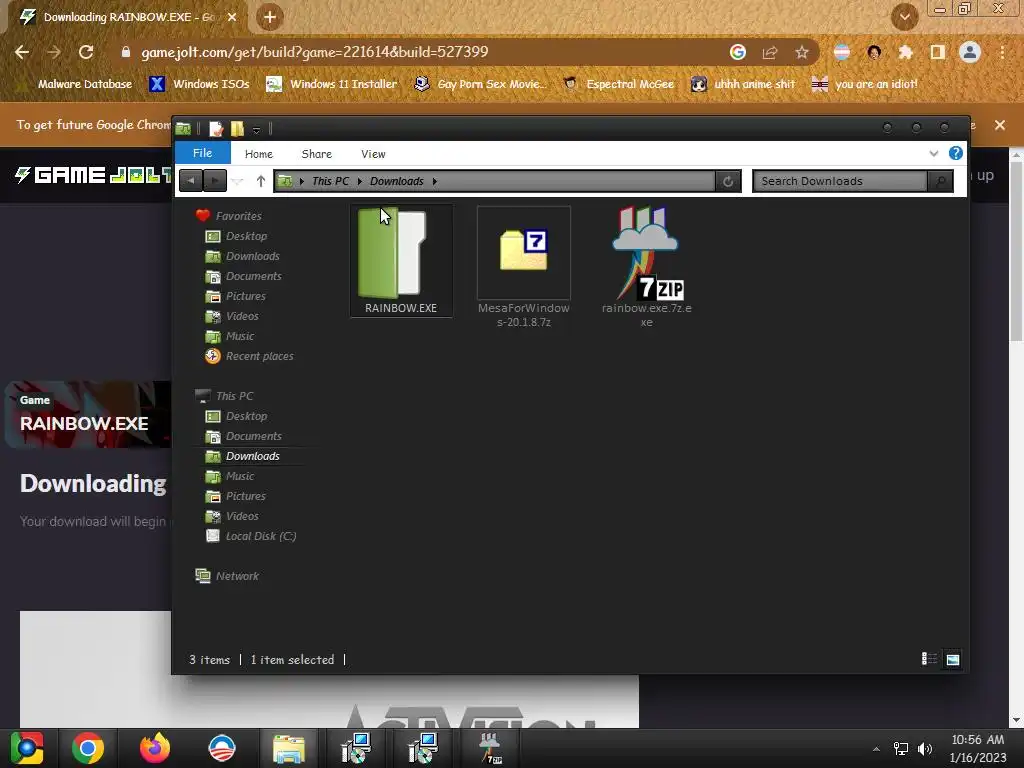
Task: Open Windows 11 Installer bookmark
Action: (332, 84)
